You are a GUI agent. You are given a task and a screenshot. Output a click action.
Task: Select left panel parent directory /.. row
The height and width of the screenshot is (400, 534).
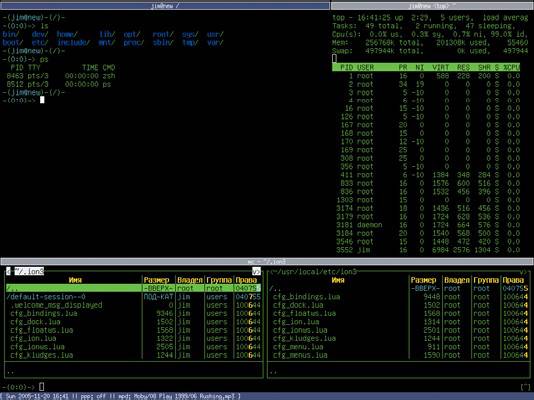click(x=134, y=288)
